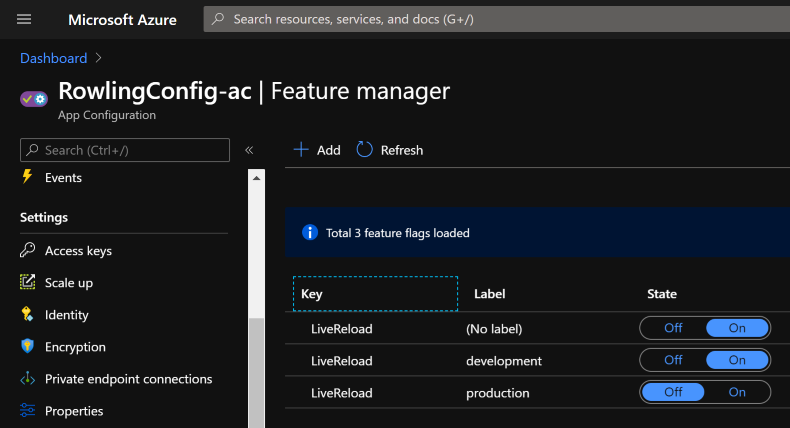Click the development label cell
The image size is (790, 428).
pyautogui.click(x=504, y=361)
